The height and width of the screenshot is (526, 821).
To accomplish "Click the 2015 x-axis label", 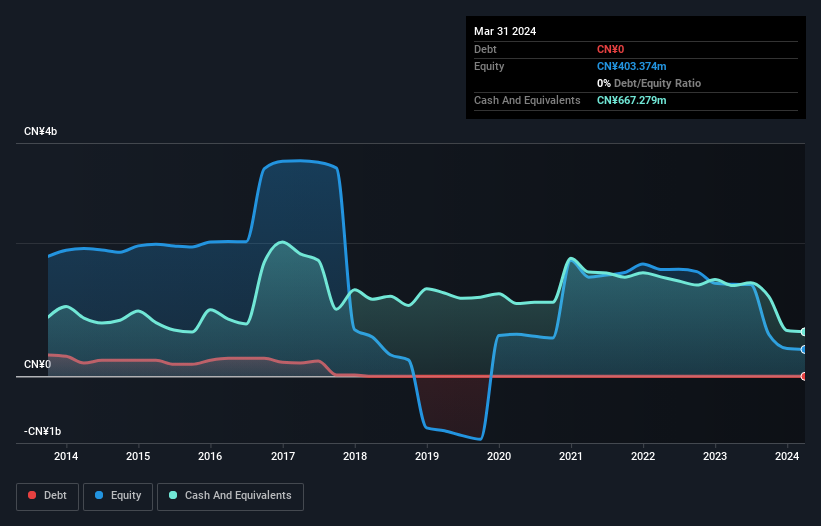I will tap(138, 456).
